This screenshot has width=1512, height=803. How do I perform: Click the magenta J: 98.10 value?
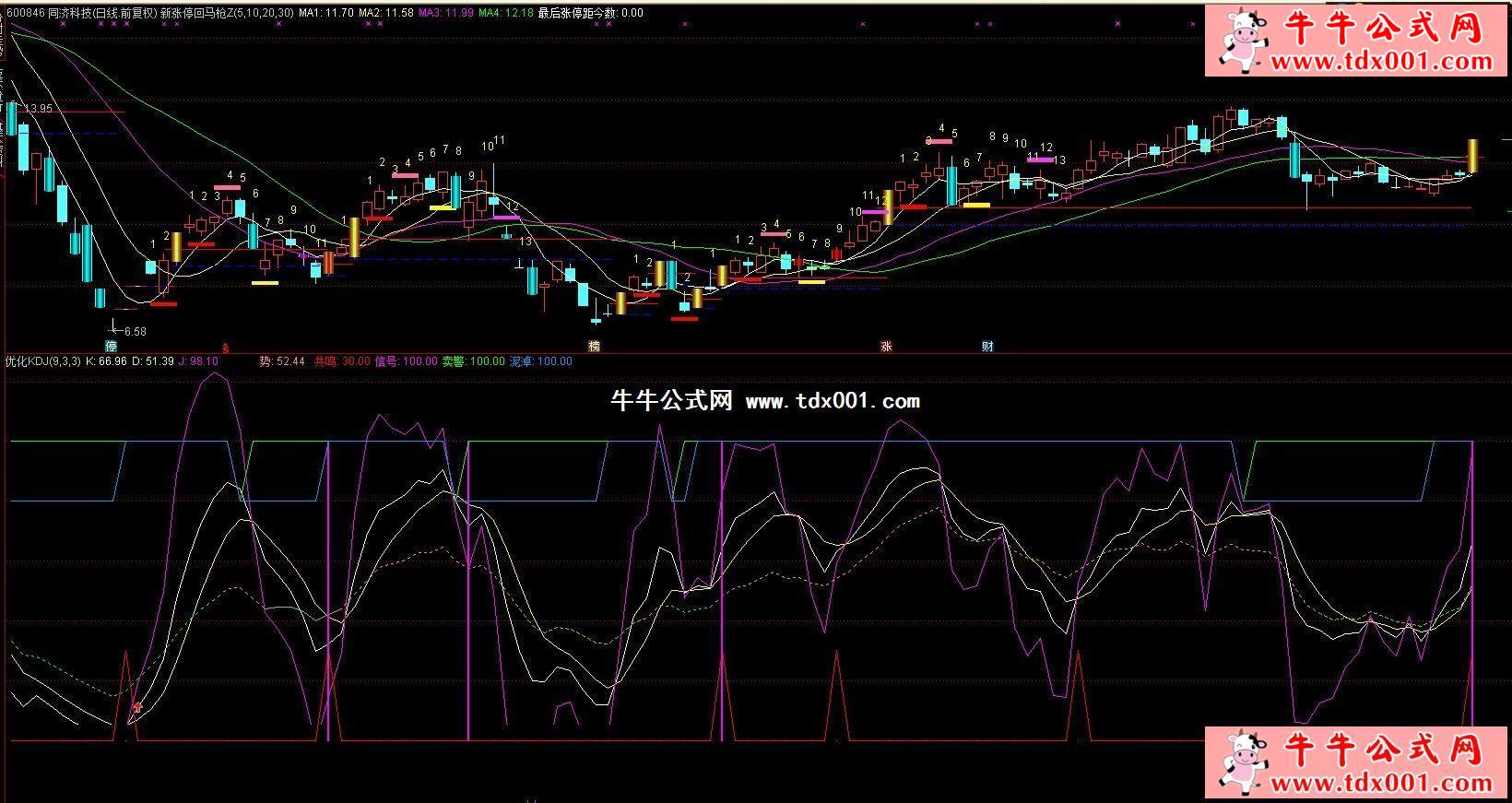(198, 361)
